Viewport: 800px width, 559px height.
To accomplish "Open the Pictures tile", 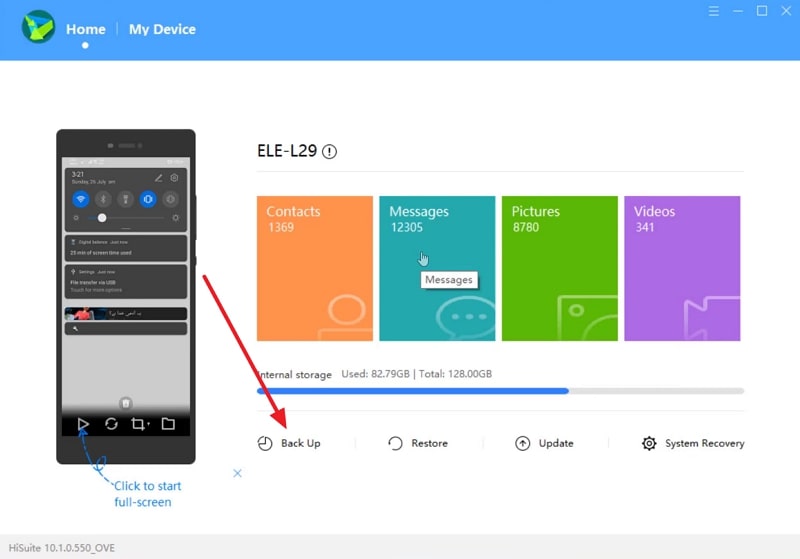I will tap(560, 268).
